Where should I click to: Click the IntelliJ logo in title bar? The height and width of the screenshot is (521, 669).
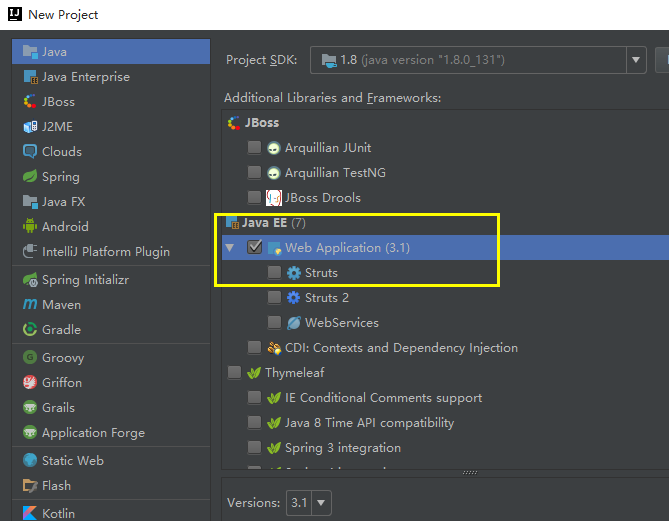coord(15,14)
